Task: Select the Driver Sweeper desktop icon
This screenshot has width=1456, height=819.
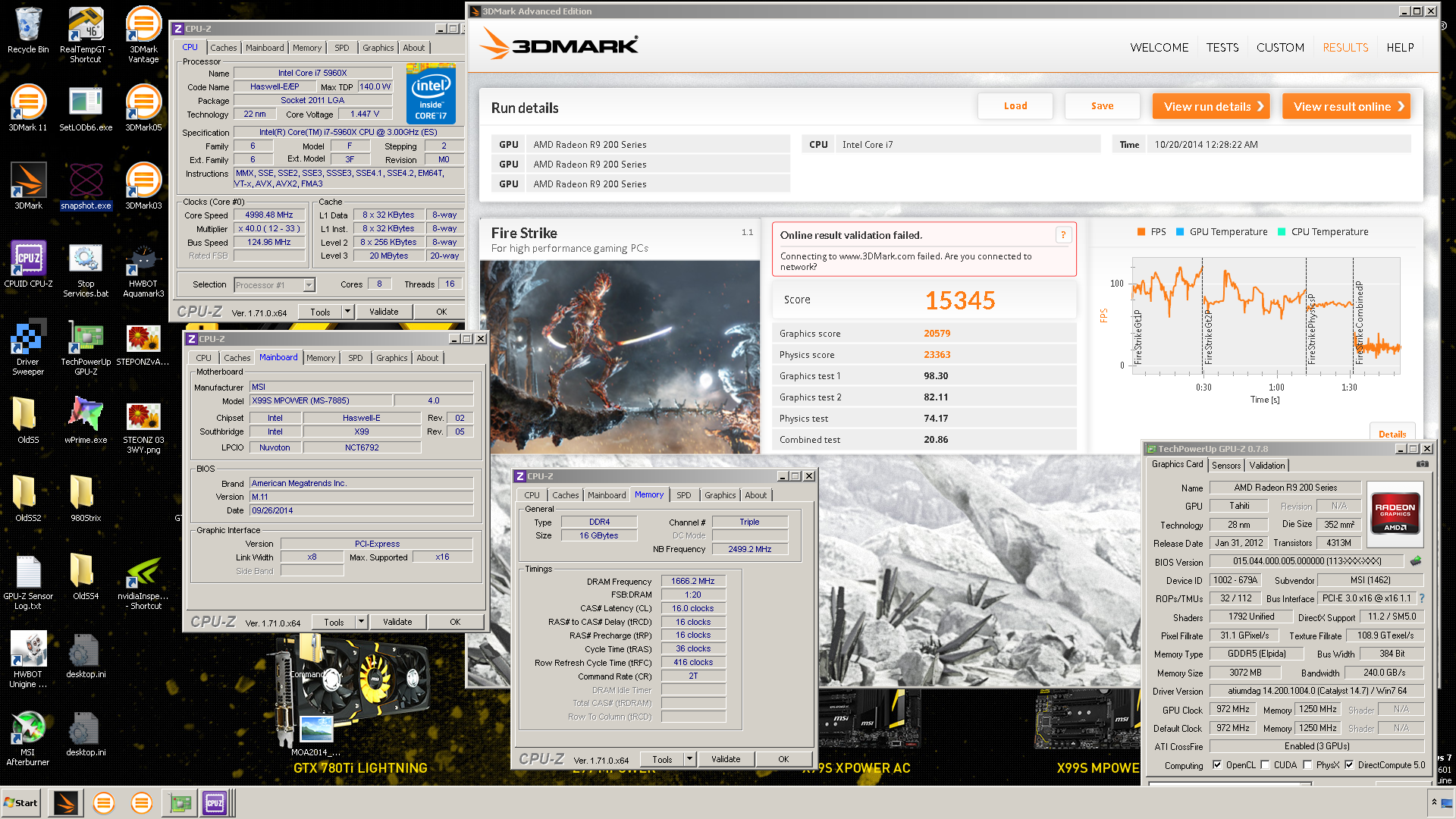Action: tap(28, 347)
